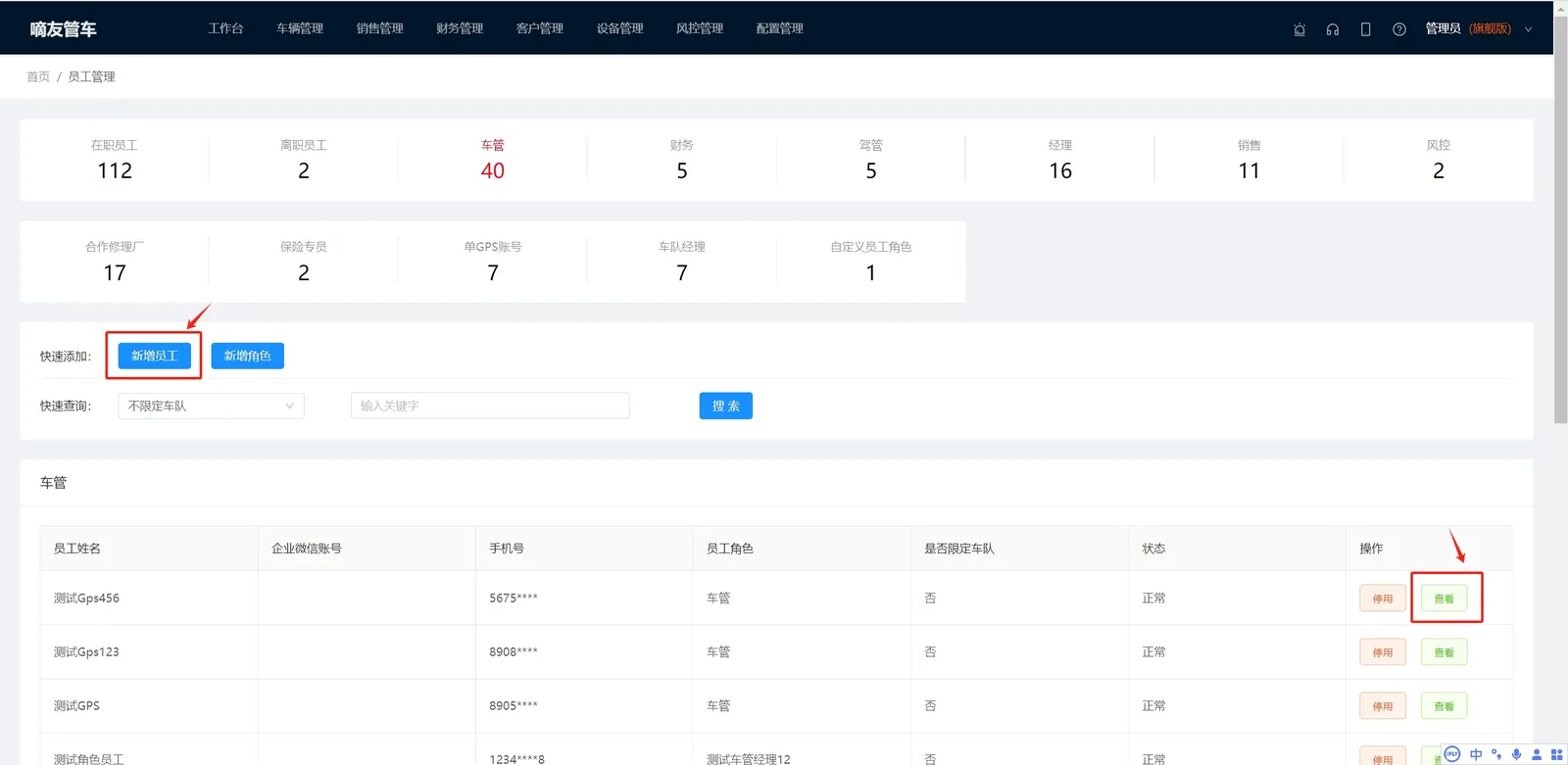Select the 单GPS账号 statistic card
The height and width of the screenshot is (765, 1568).
(x=493, y=262)
